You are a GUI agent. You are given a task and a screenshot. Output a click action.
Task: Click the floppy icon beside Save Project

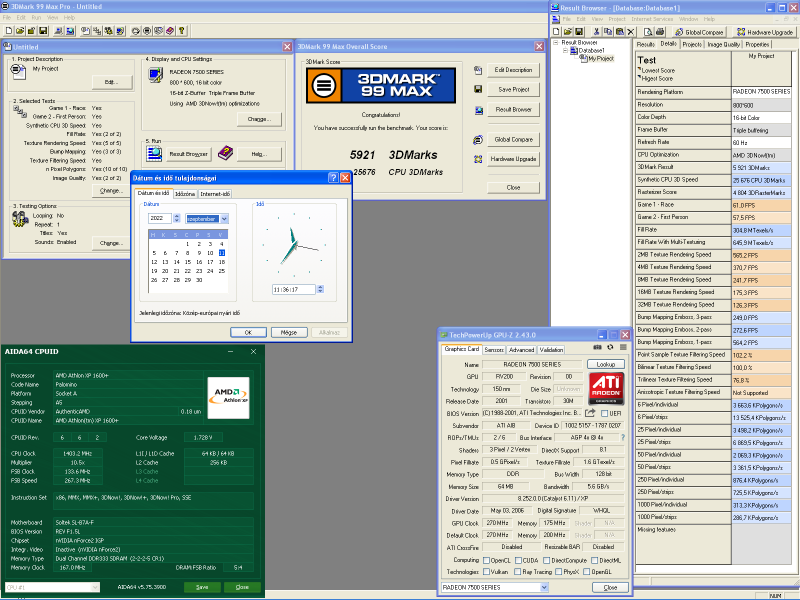pyautogui.click(x=478, y=89)
